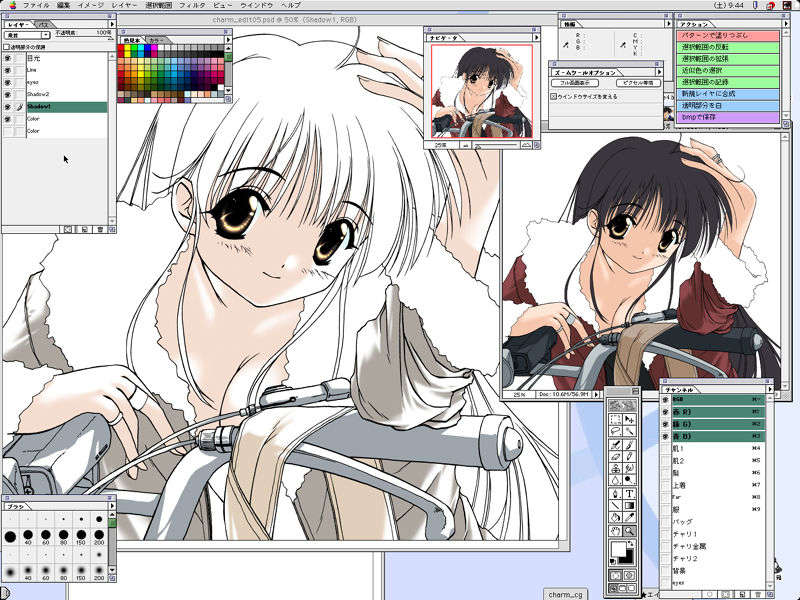Open the Channels panel flyout menu

(769, 389)
